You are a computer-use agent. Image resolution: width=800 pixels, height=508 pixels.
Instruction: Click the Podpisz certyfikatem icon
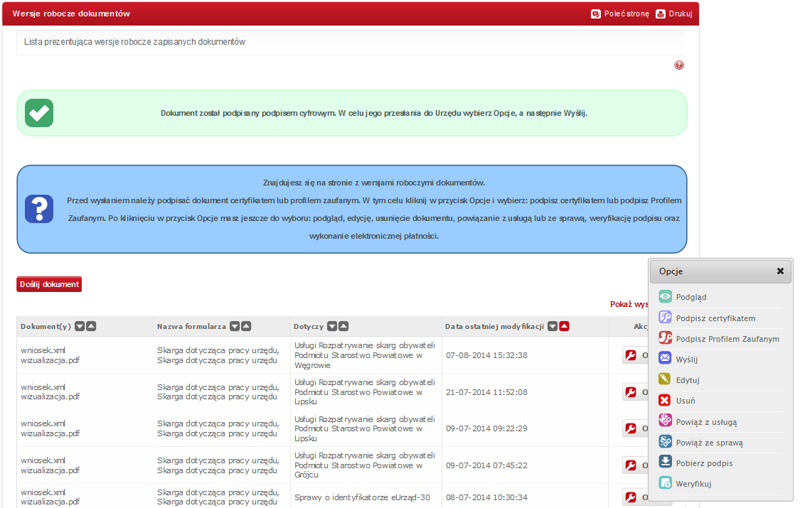[665, 318]
